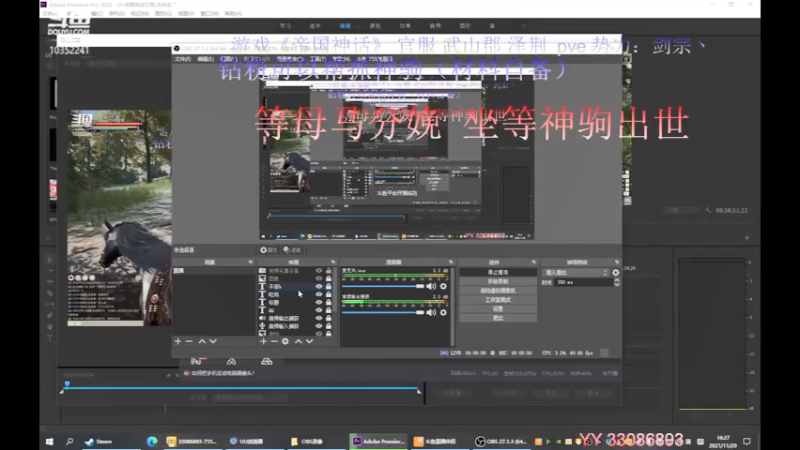
Task: Select 音频输入捕获 source row
Action: click(x=296, y=326)
